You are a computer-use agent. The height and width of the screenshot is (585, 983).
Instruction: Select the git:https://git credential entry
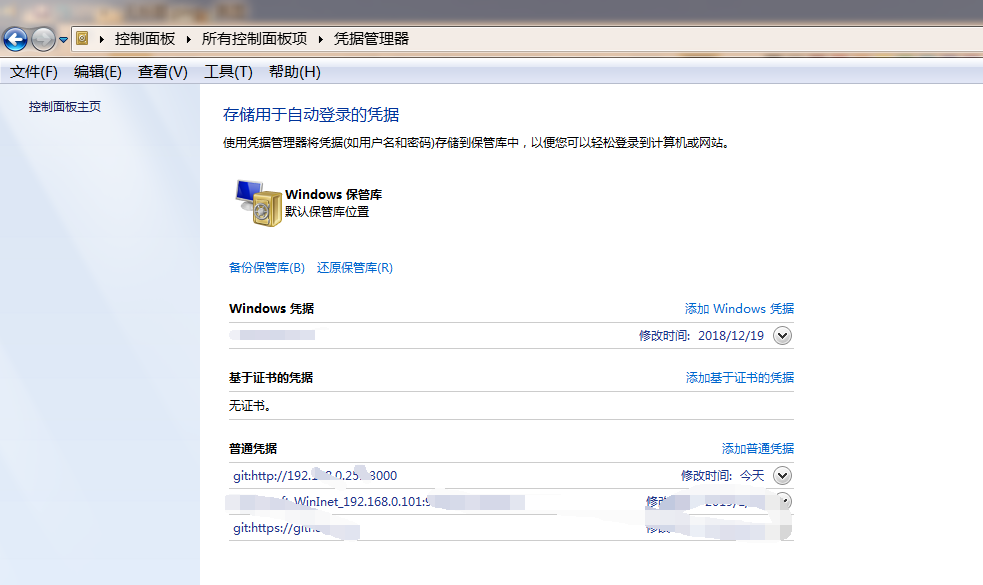295,529
